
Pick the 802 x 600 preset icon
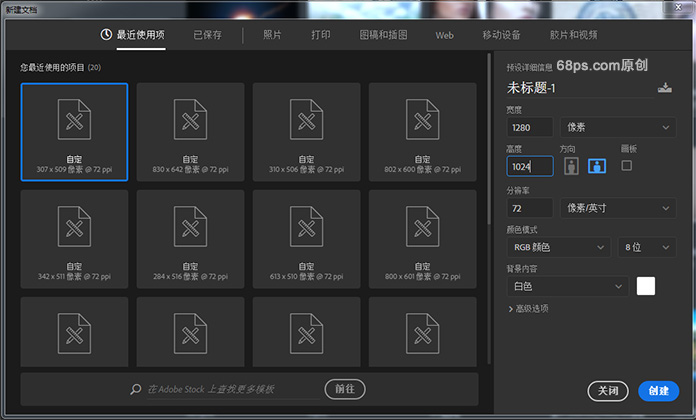(x=422, y=122)
